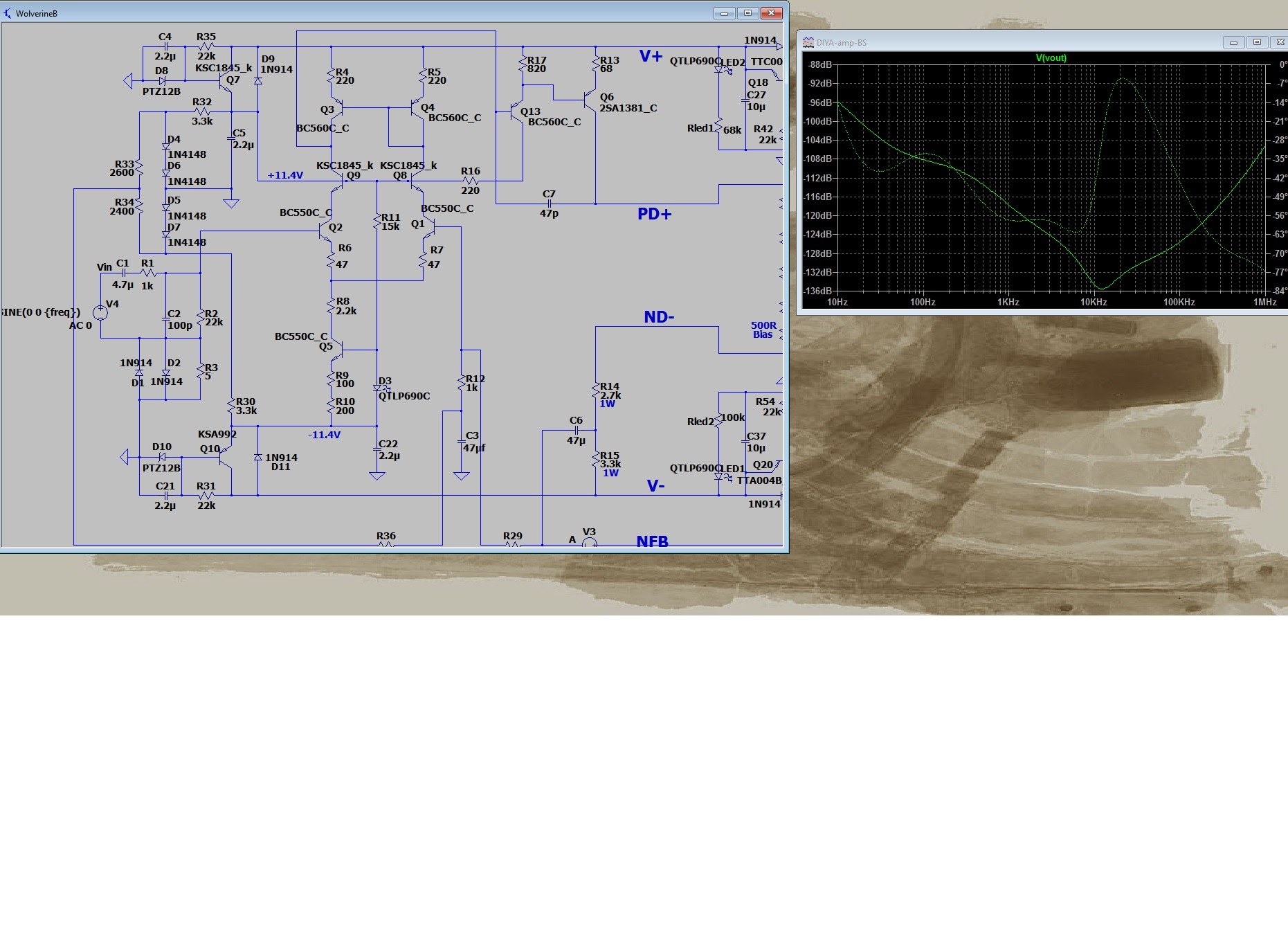Screen dimensions: 1288x945
Task: Click the 500R Bias annotation
Action: click(x=763, y=330)
